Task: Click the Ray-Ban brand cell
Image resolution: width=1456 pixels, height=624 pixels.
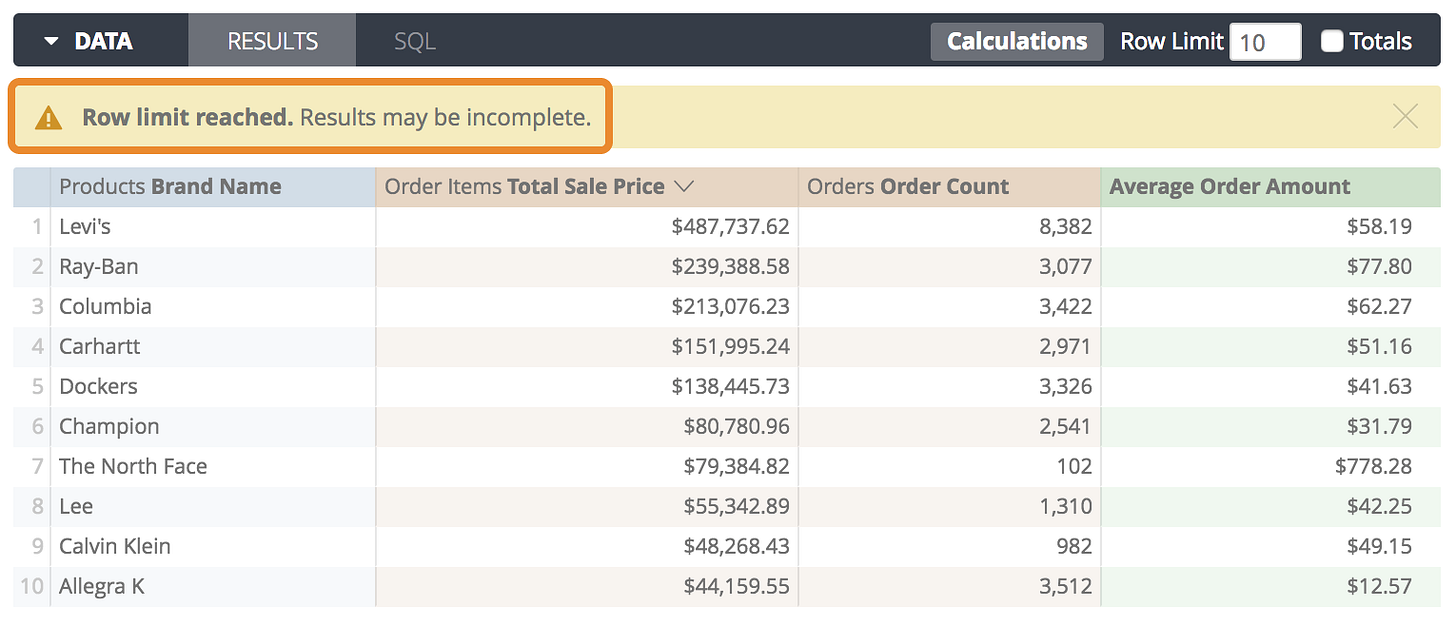Action: [x=213, y=267]
